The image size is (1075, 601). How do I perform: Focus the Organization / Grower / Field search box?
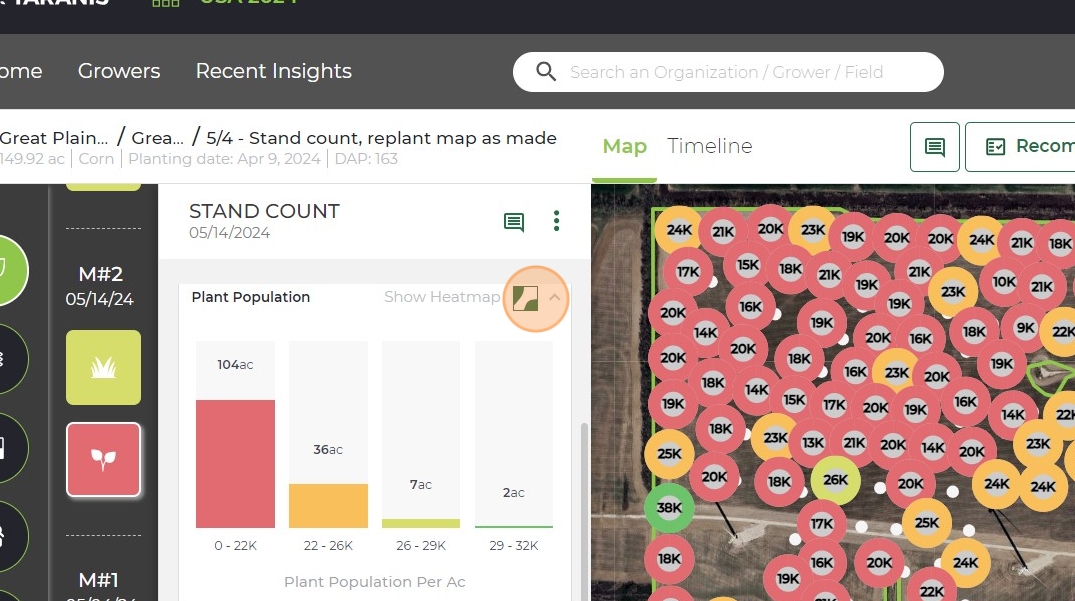728,72
